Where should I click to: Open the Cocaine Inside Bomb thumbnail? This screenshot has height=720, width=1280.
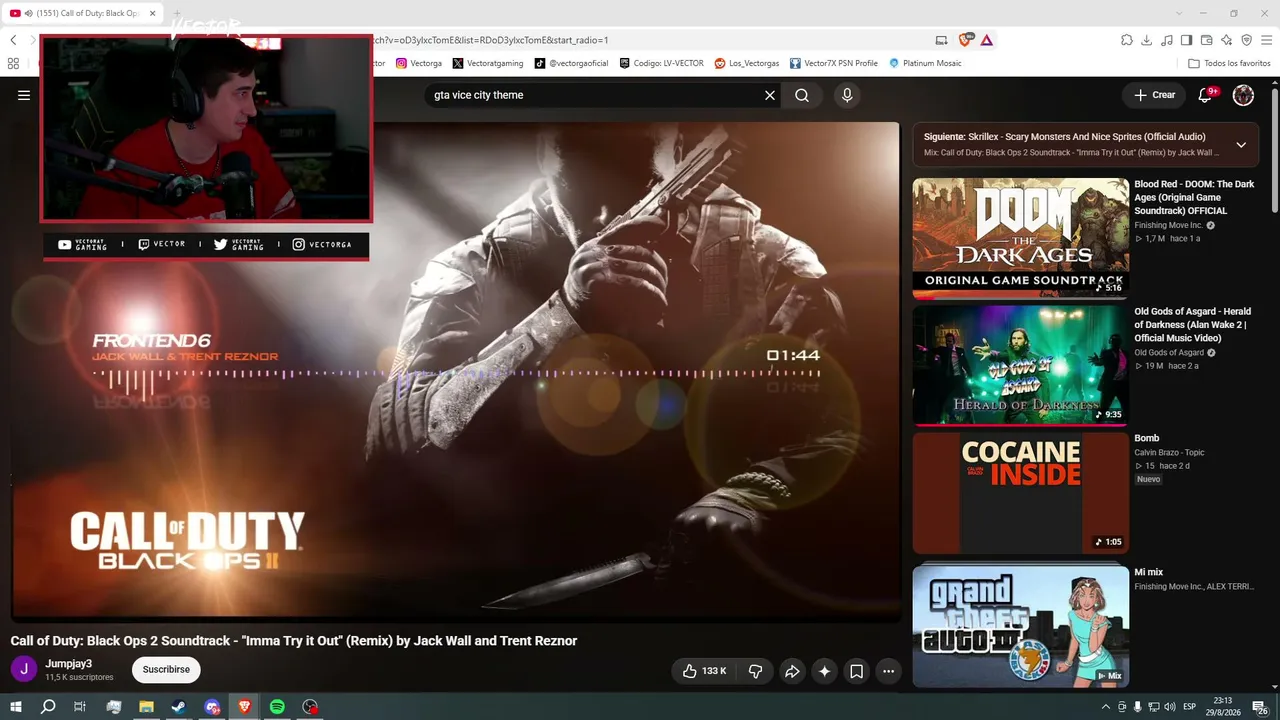point(1021,493)
